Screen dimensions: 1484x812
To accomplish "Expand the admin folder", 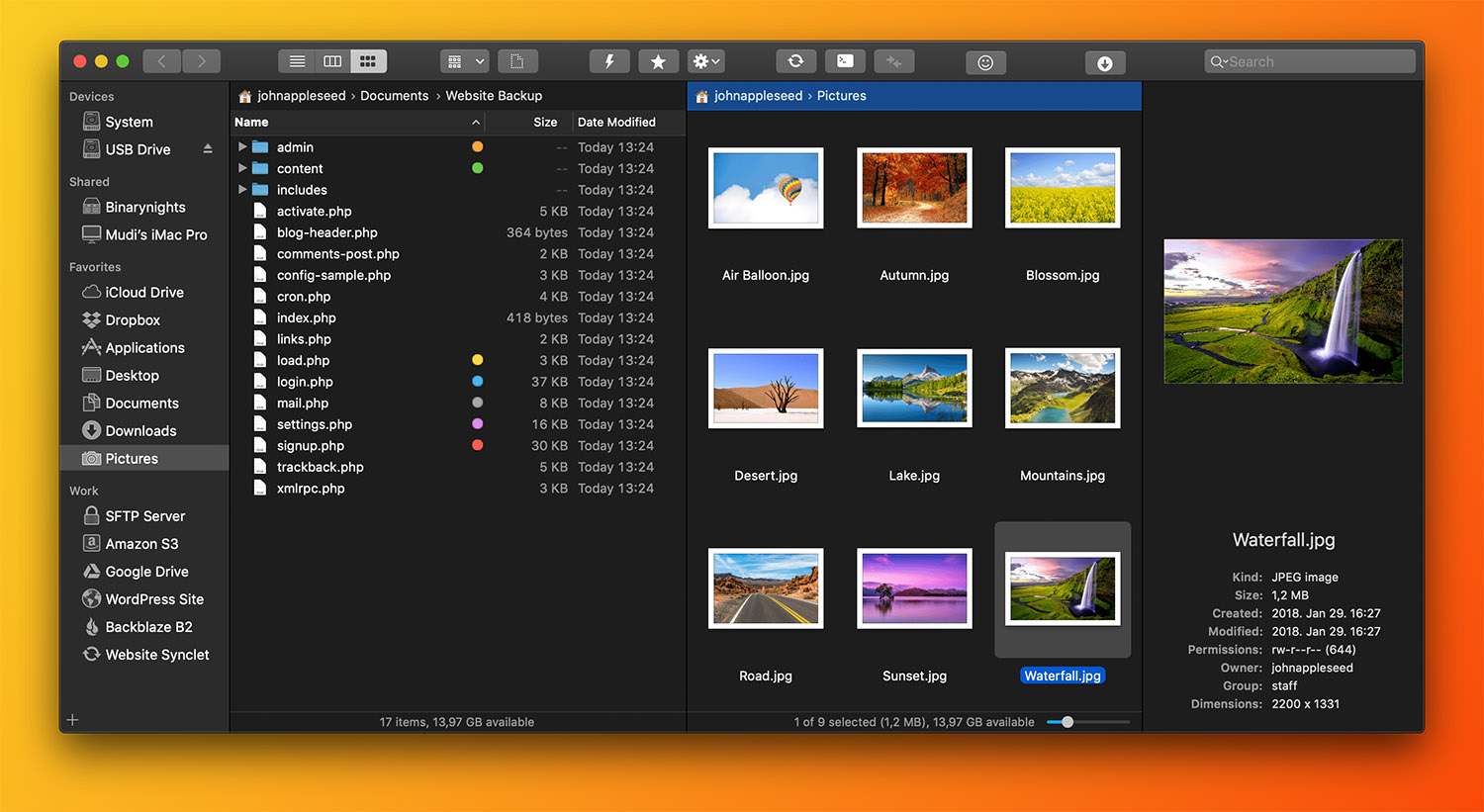I will pos(242,146).
